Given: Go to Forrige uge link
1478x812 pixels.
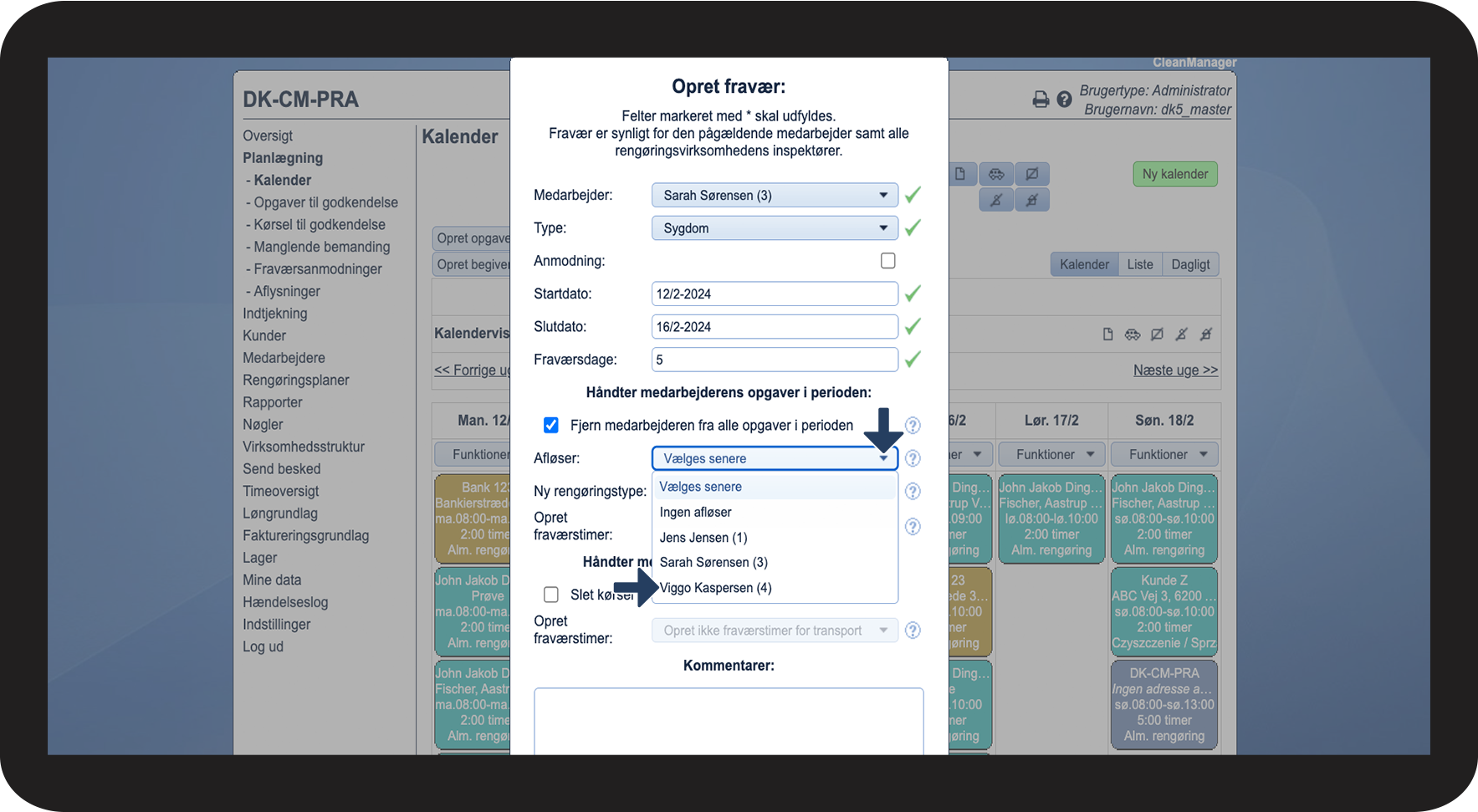Looking at the screenshot, I should point(473,370).
